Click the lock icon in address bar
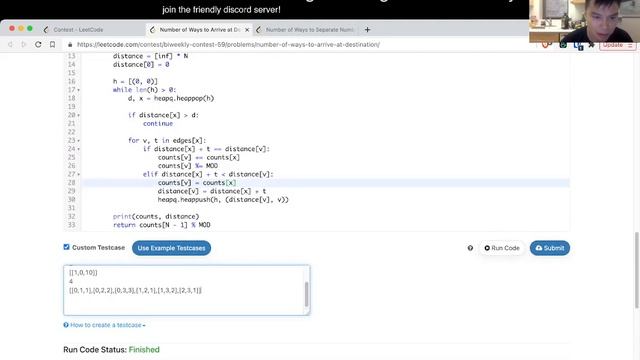 (70, 44)
